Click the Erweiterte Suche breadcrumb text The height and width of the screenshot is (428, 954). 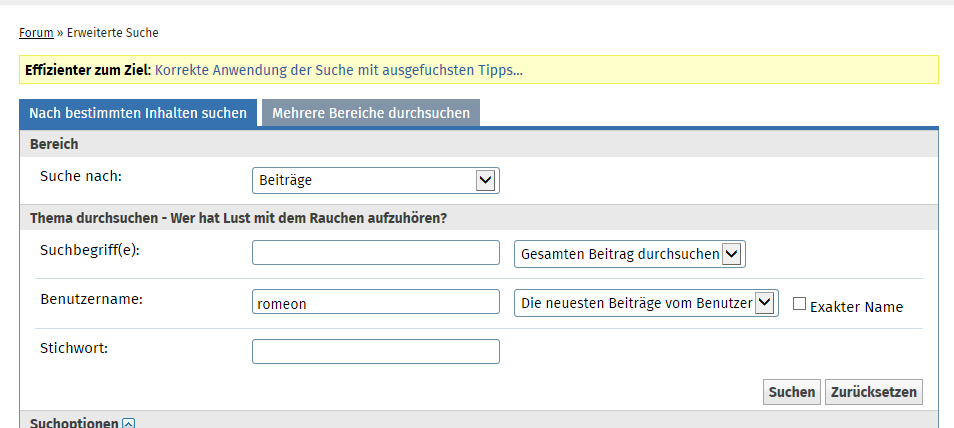coord(113,33)
